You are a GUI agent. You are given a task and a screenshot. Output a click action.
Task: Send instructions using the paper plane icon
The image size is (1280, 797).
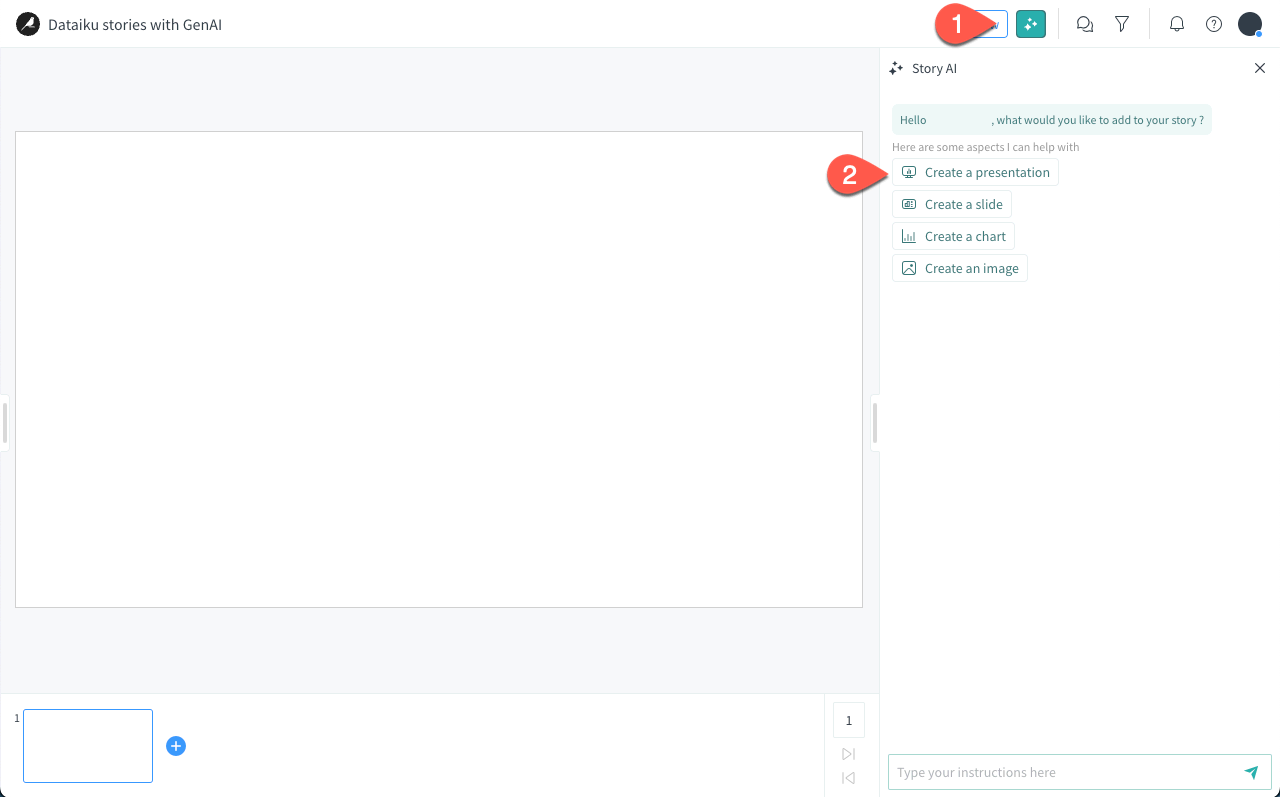click(1251, 772)
